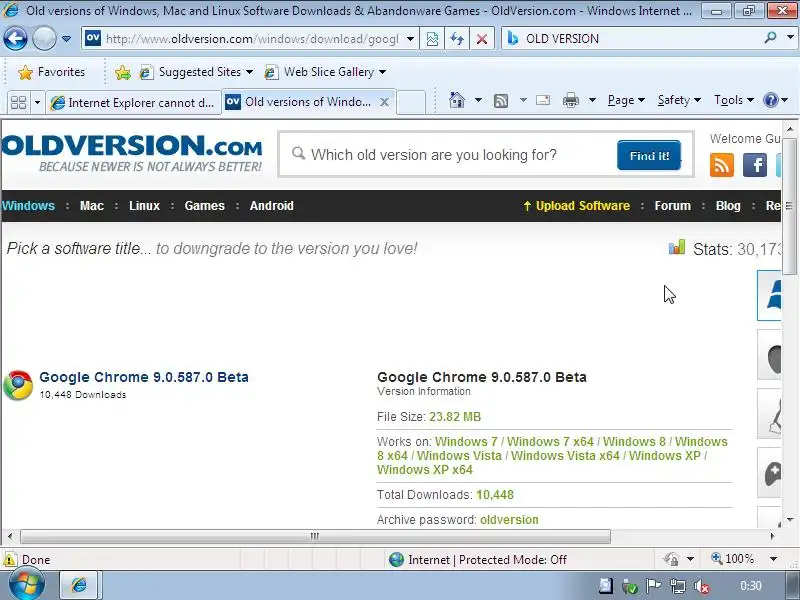Expand the Home button dropdown arrow
The width and height of the screenshot is (800, 600).
click(478, 100)
